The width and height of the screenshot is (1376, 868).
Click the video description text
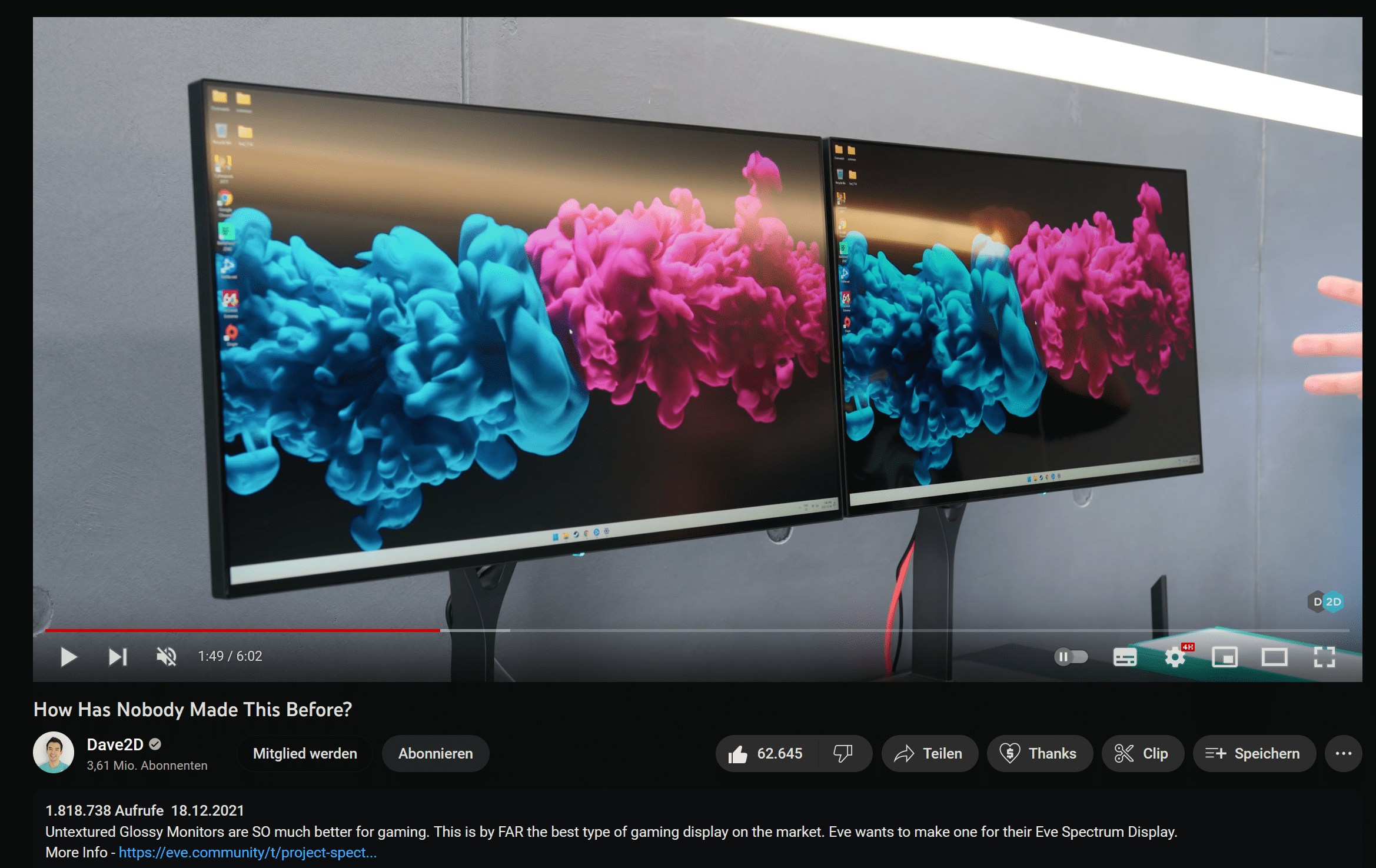click(611, 832)
